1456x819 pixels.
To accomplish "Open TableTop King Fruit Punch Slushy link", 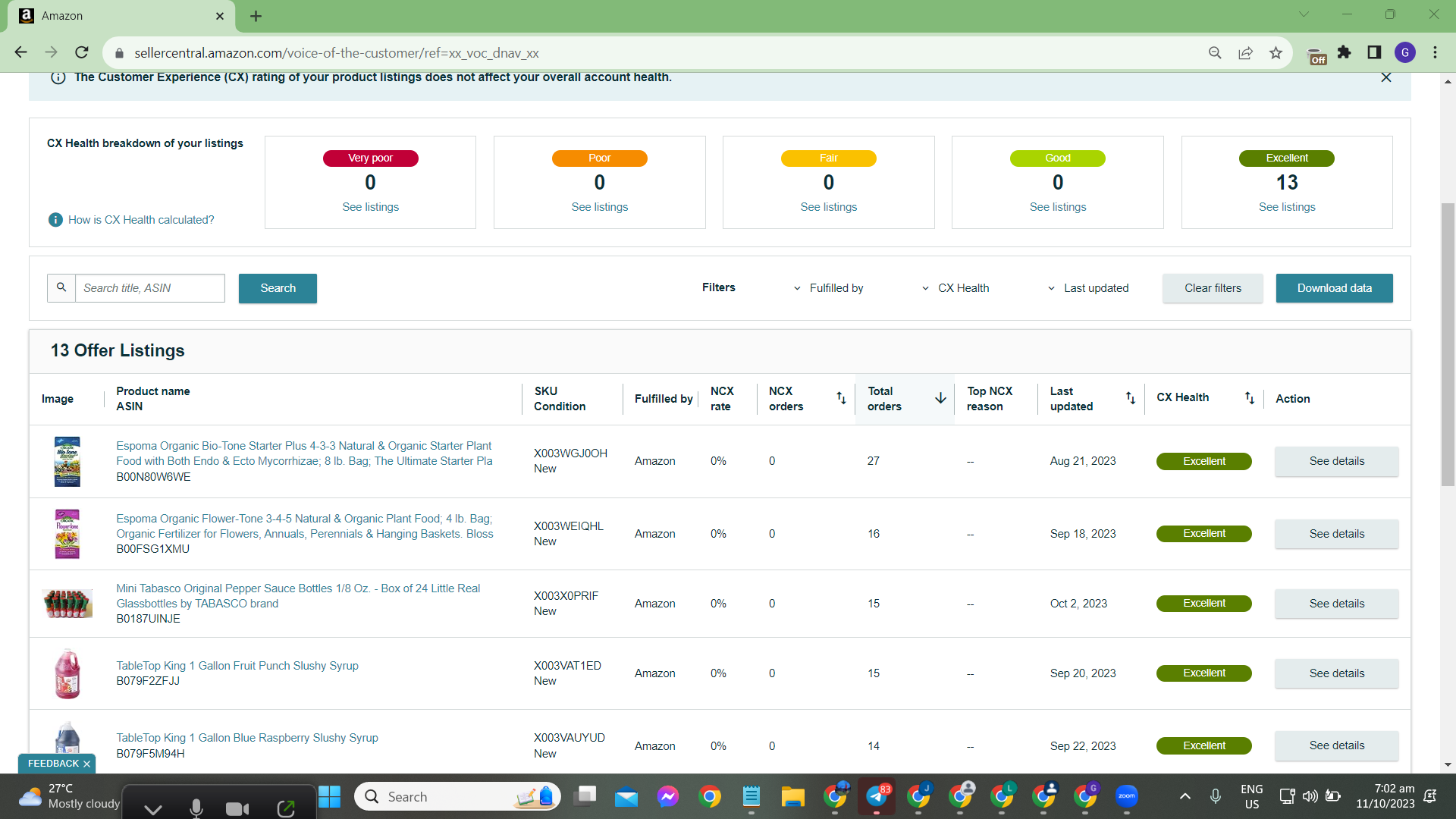I will point(237,666).
